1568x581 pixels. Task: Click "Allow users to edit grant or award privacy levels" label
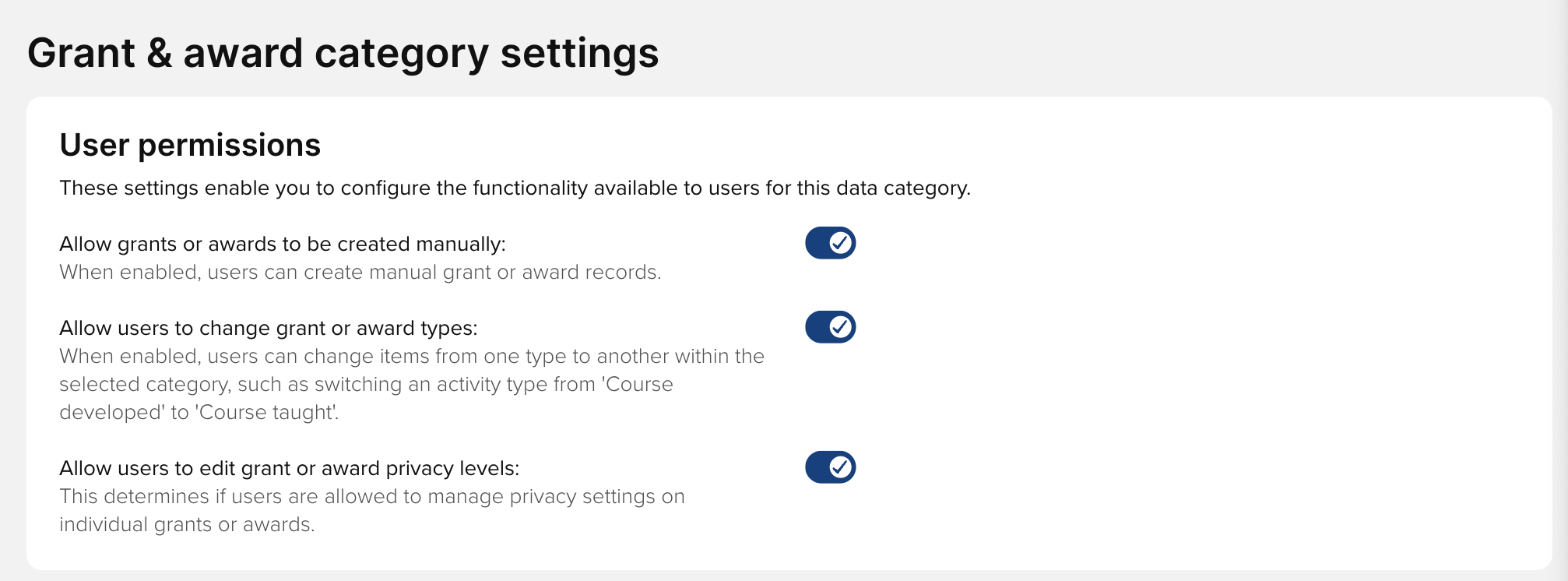[289, 469]
